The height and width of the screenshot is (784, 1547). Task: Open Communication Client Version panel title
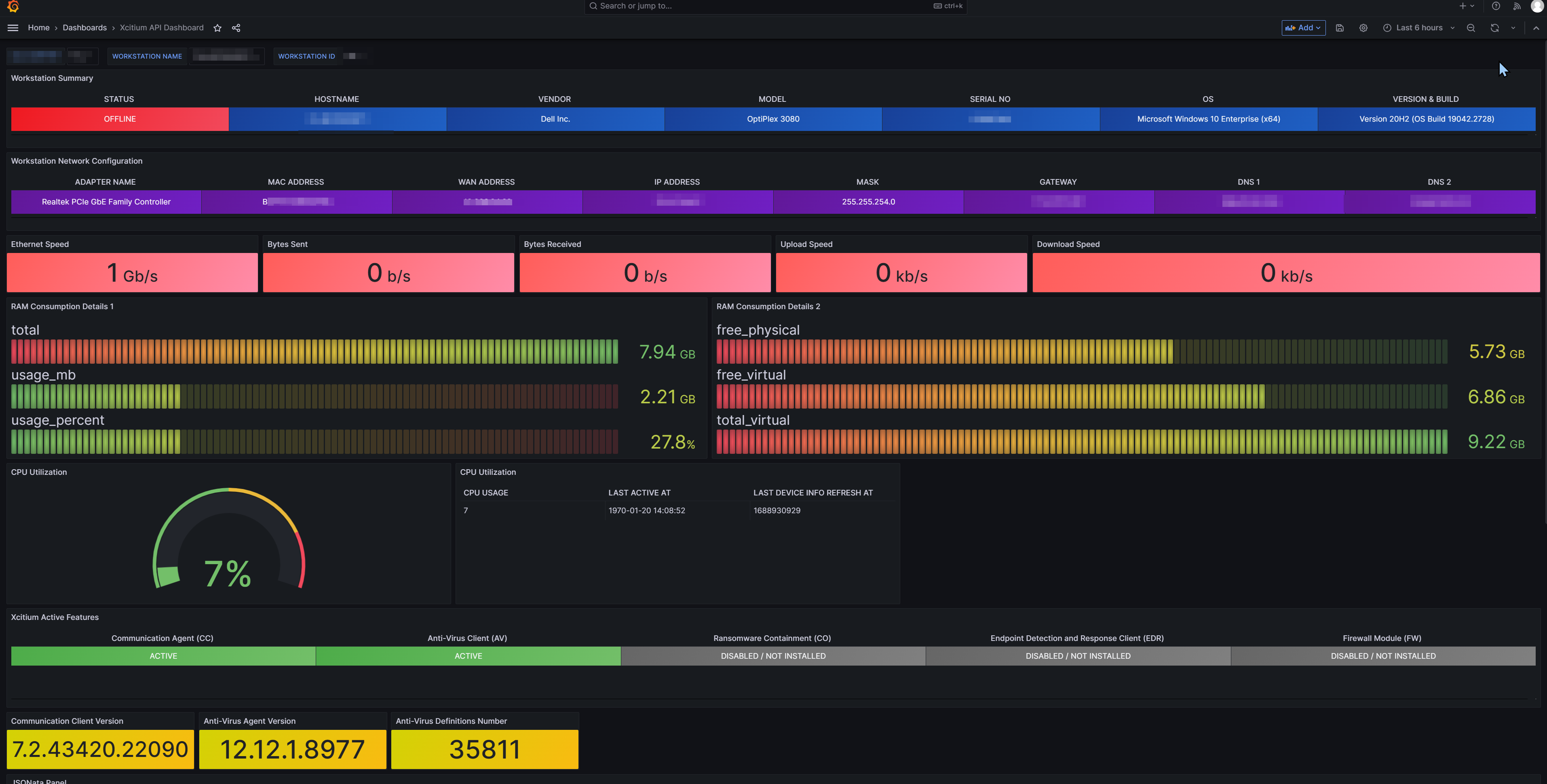click(67, 721)
